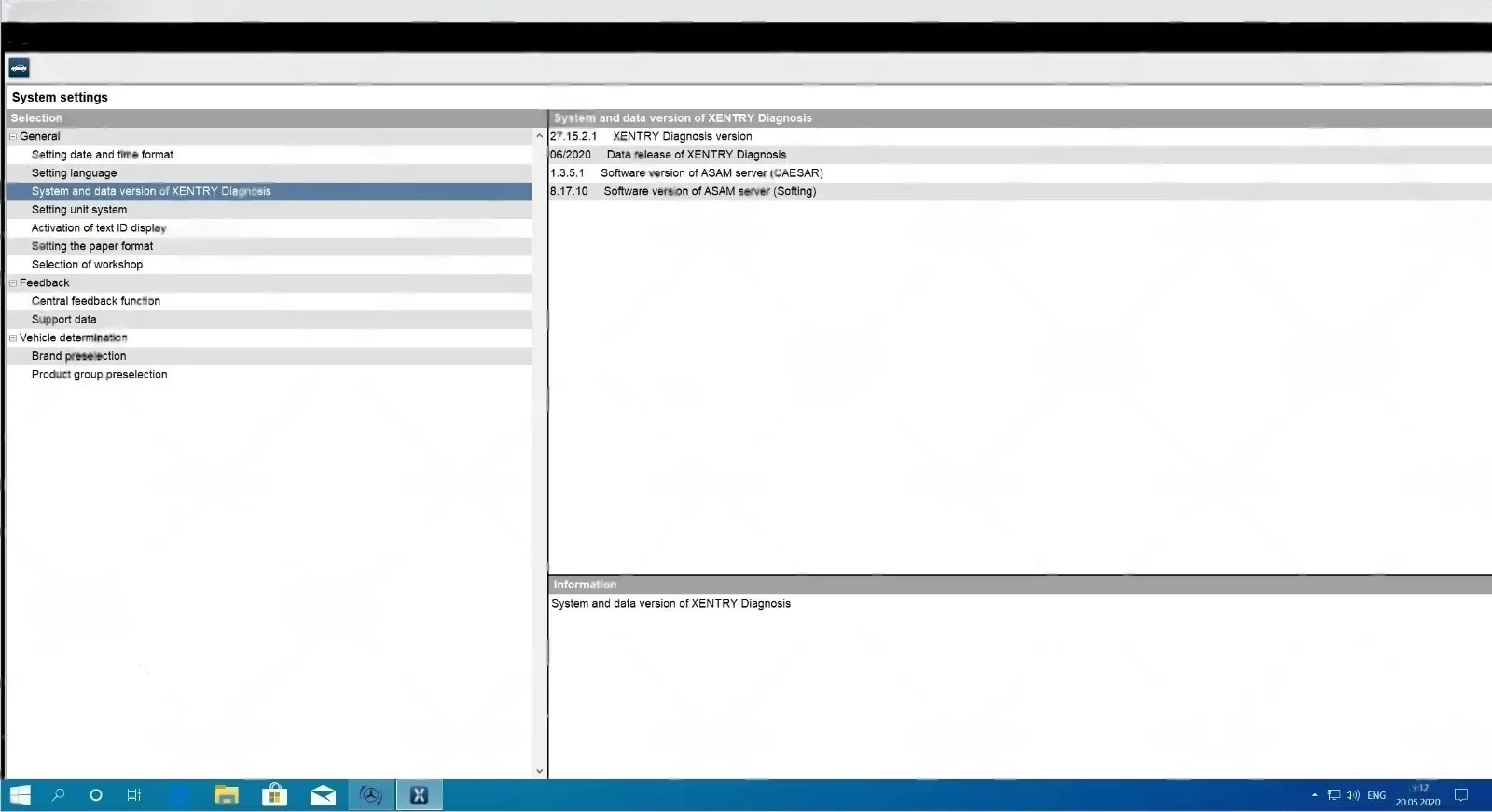The height and width of the screenshot is (812, 1492).
Task: Open Task View on taskbar
Action: 133,795
